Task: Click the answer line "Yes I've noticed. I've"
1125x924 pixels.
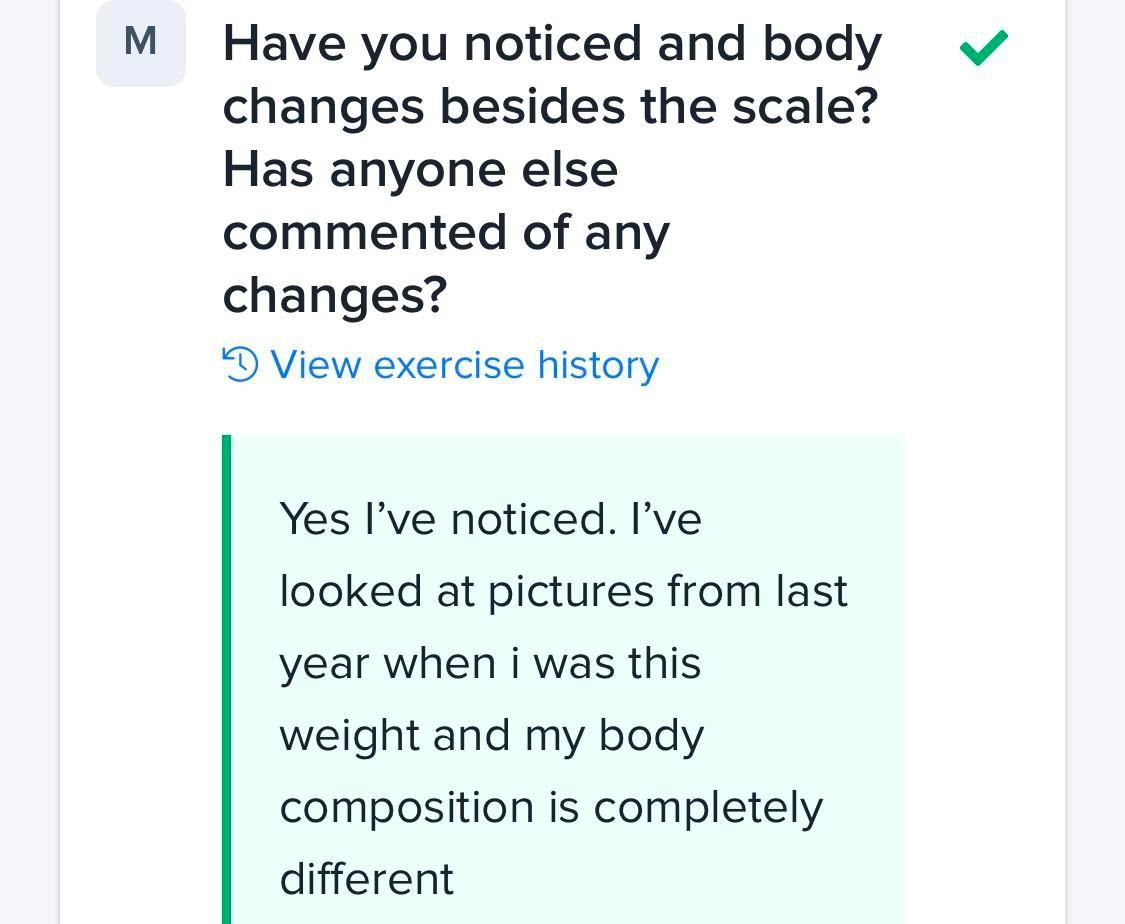Action: 491,519
